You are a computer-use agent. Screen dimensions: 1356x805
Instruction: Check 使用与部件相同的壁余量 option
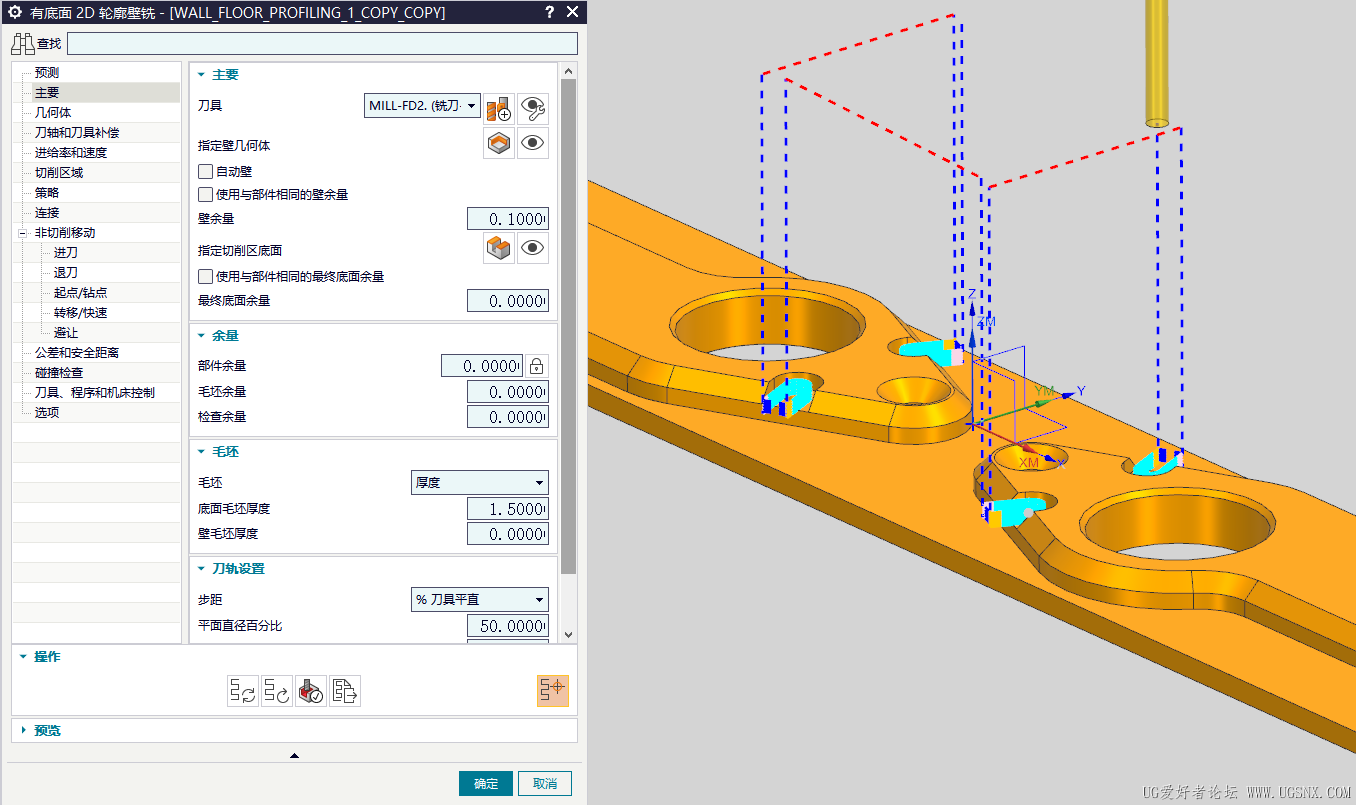pos(206,195)
